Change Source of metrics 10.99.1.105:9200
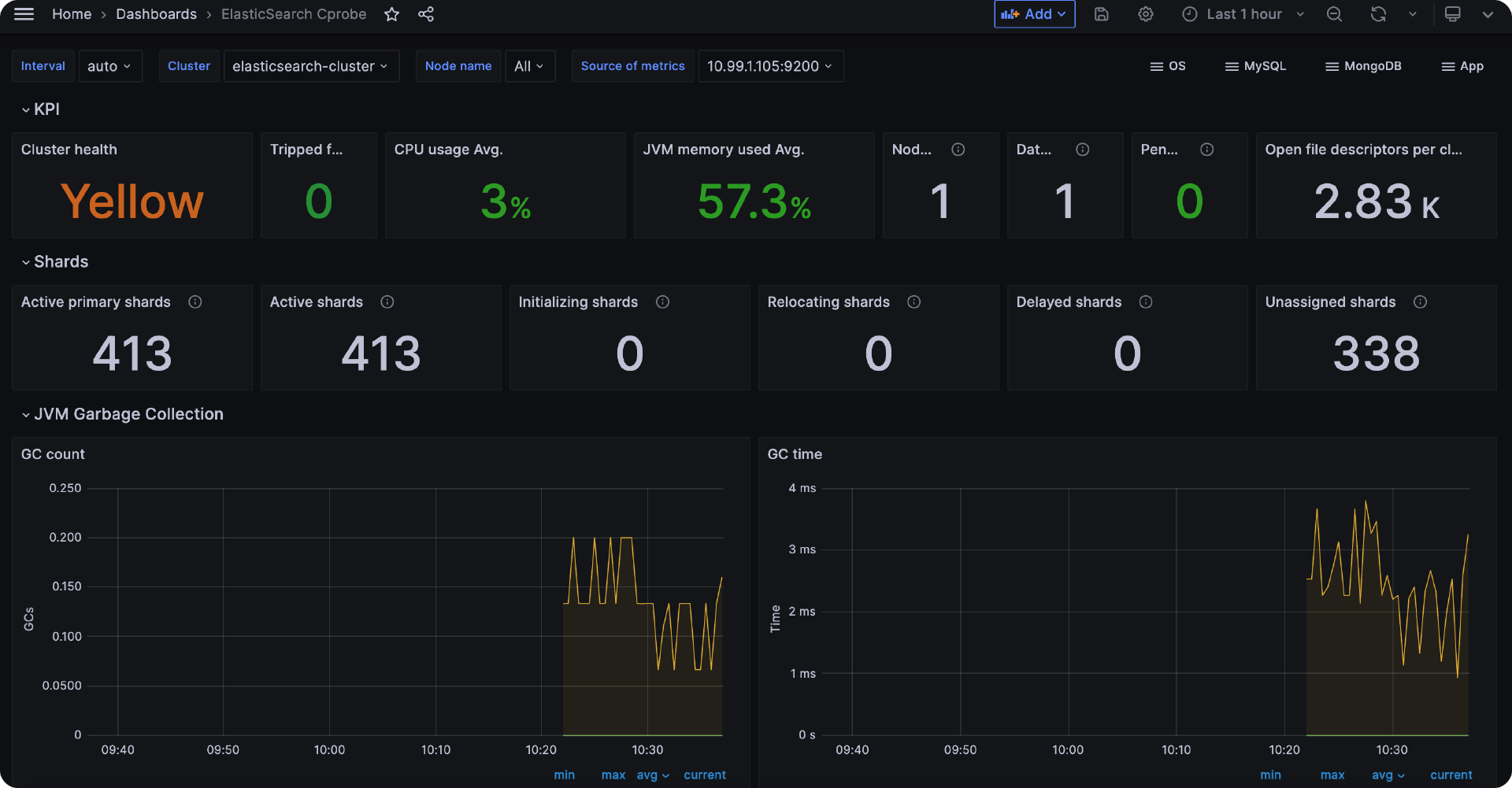Screen dimensions: 1512x788 (x=771, y=66)
